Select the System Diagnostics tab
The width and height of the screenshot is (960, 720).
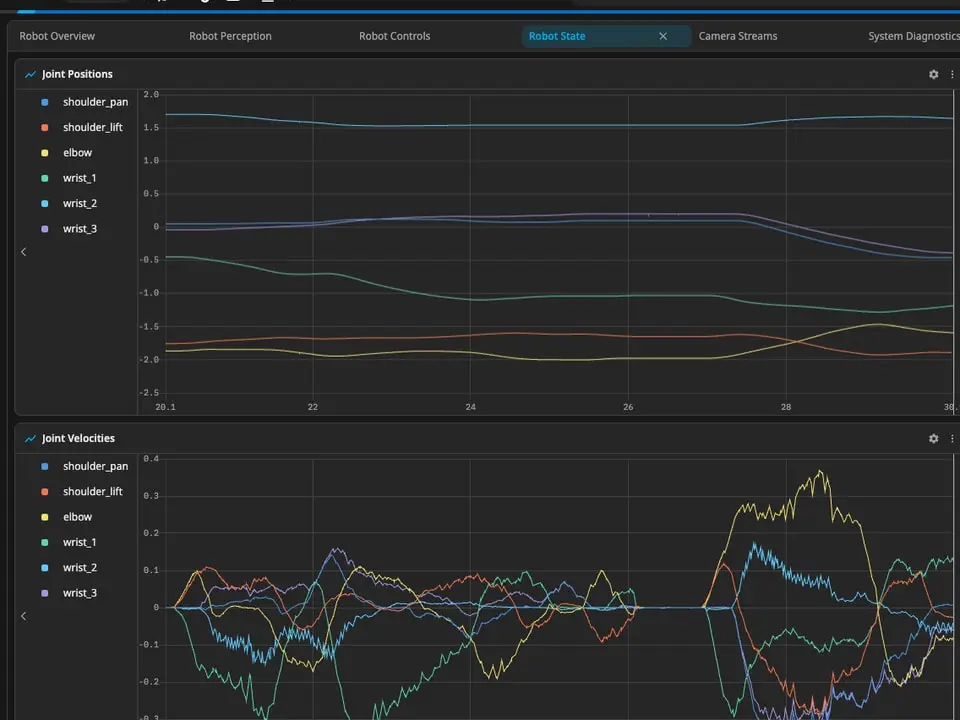913,36
